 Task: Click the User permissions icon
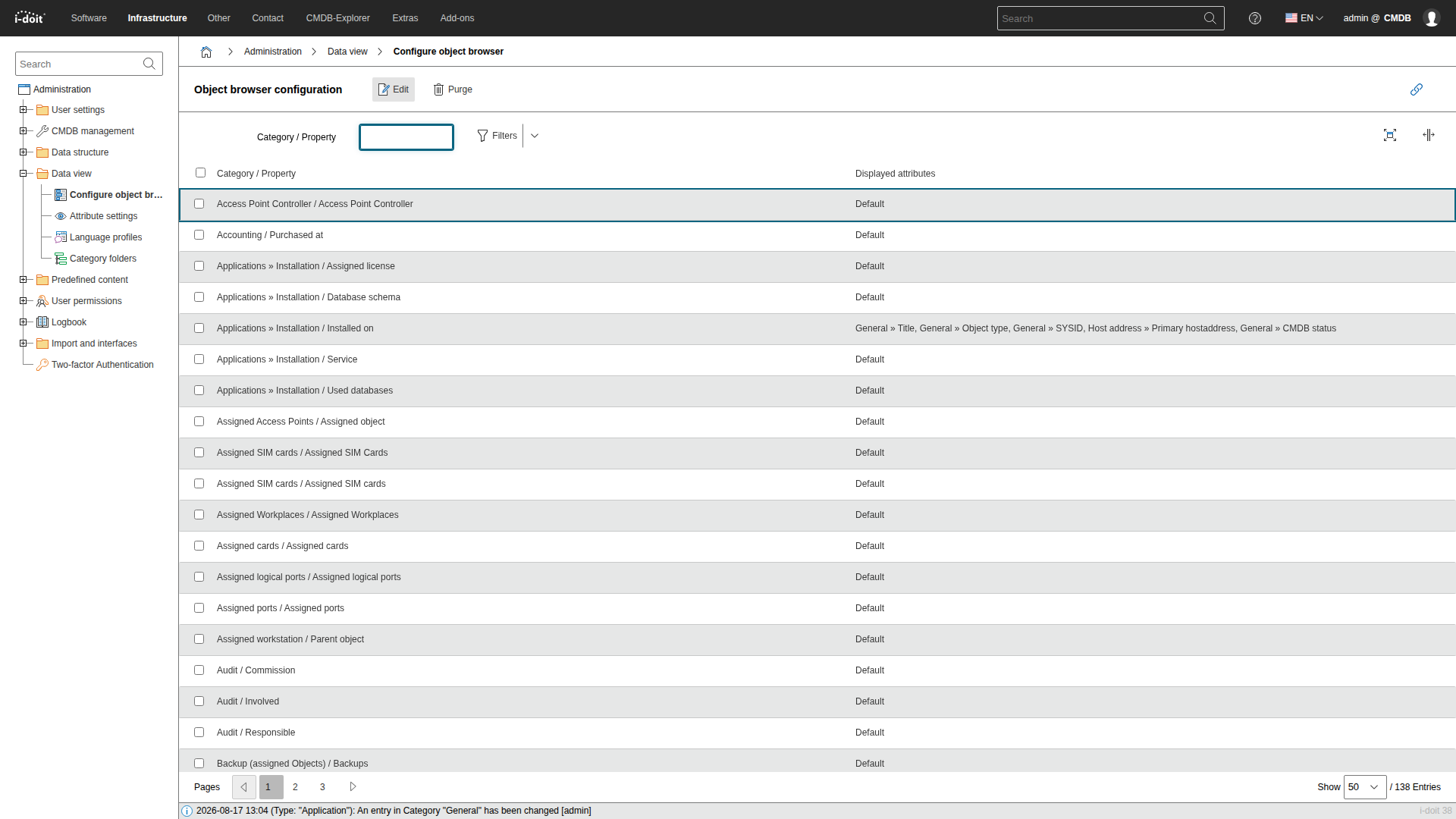(42, 301)
